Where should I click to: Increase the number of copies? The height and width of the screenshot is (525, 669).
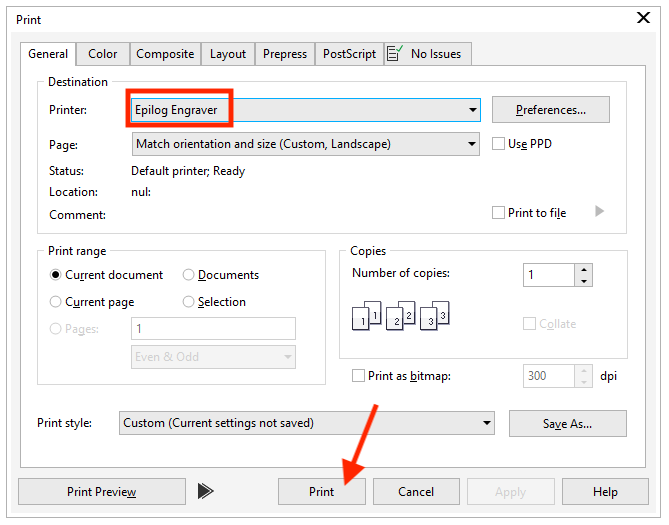click(583, 269)
